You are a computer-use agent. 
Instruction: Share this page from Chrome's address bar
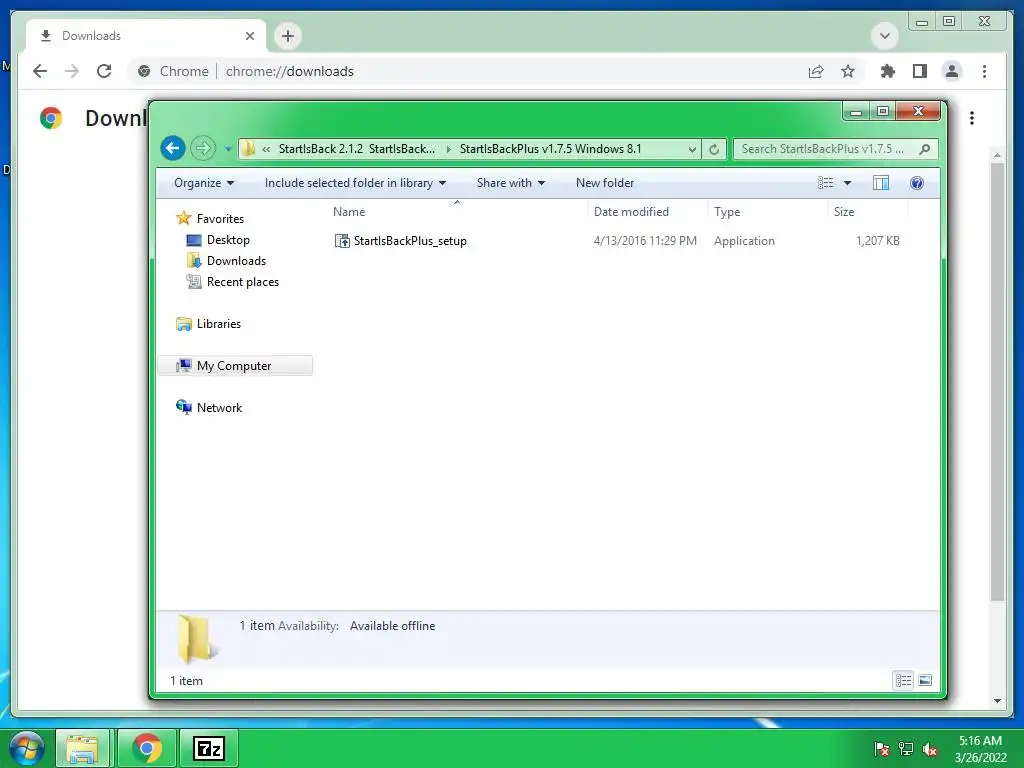point(816,71)
